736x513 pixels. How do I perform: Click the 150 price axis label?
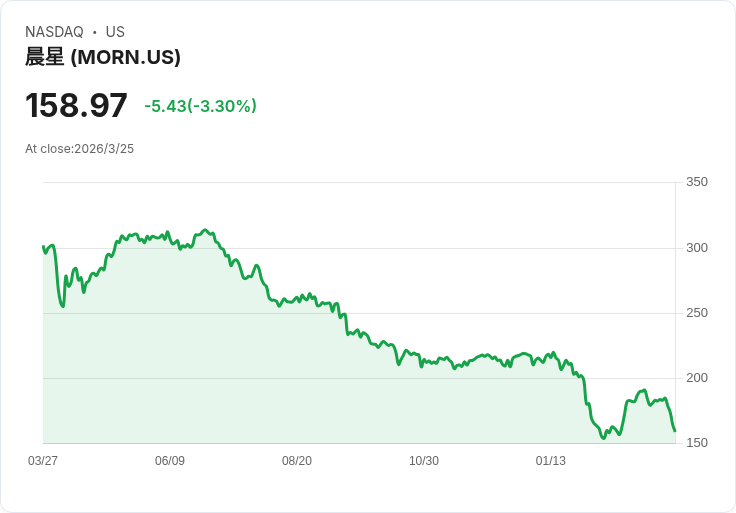point(697,443)
